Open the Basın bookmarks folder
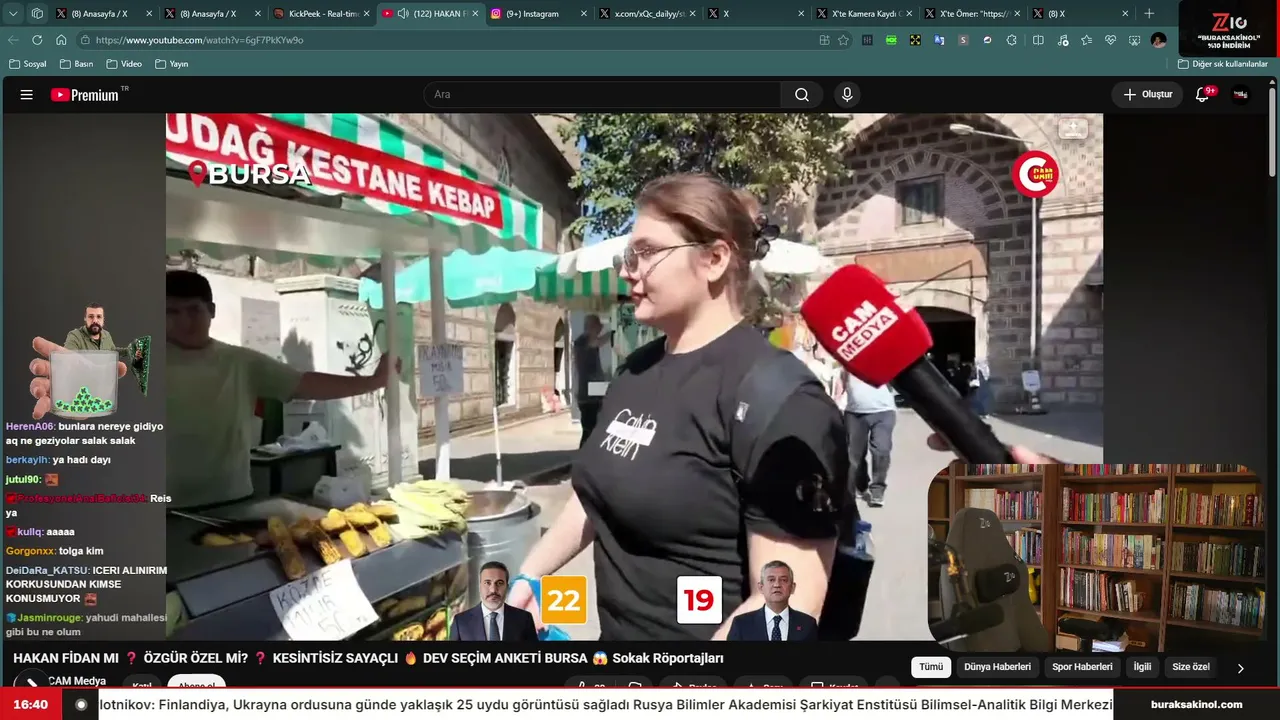The width and height of the screenshot is (1280, 720). point(76,64)
